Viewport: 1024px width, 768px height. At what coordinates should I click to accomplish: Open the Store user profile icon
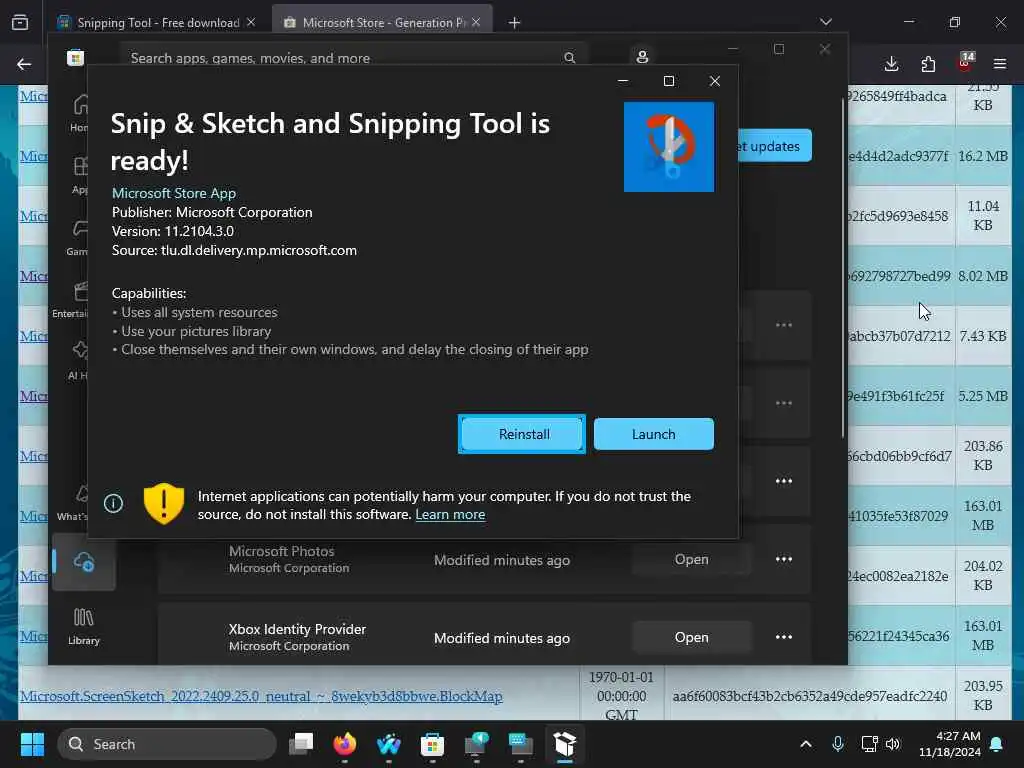[x=643, y=57]
